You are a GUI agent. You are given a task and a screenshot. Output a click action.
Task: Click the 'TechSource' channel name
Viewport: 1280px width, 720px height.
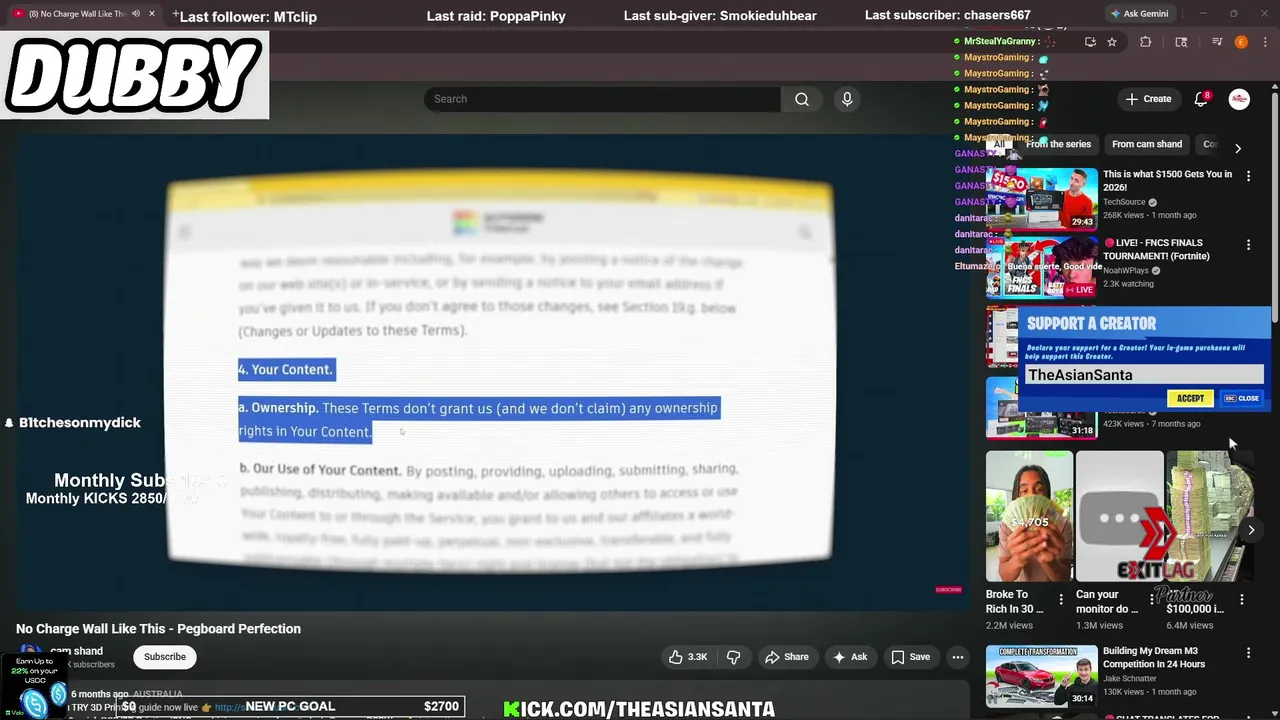(x=1125, y=202)
